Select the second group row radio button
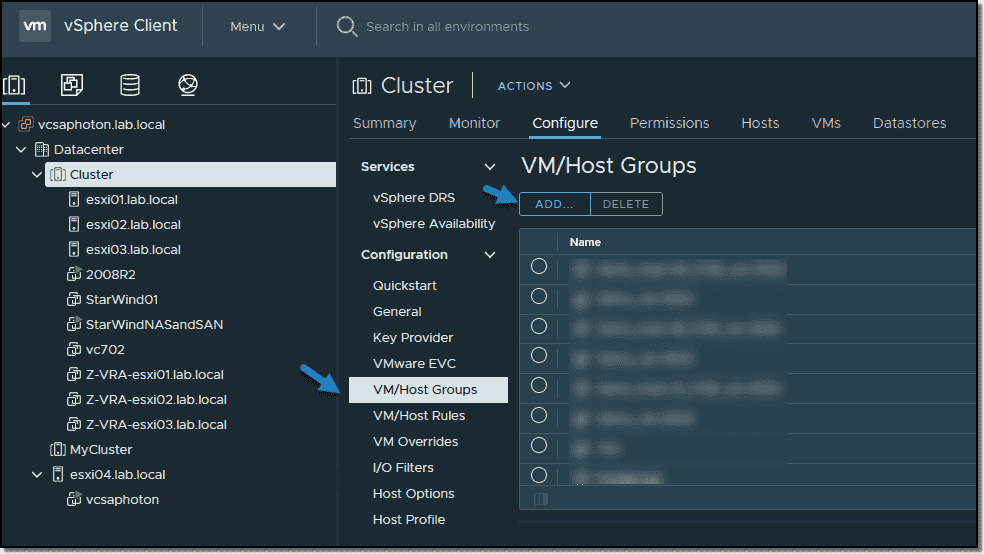Screen dimensions: 984x554 coord(539,296)
